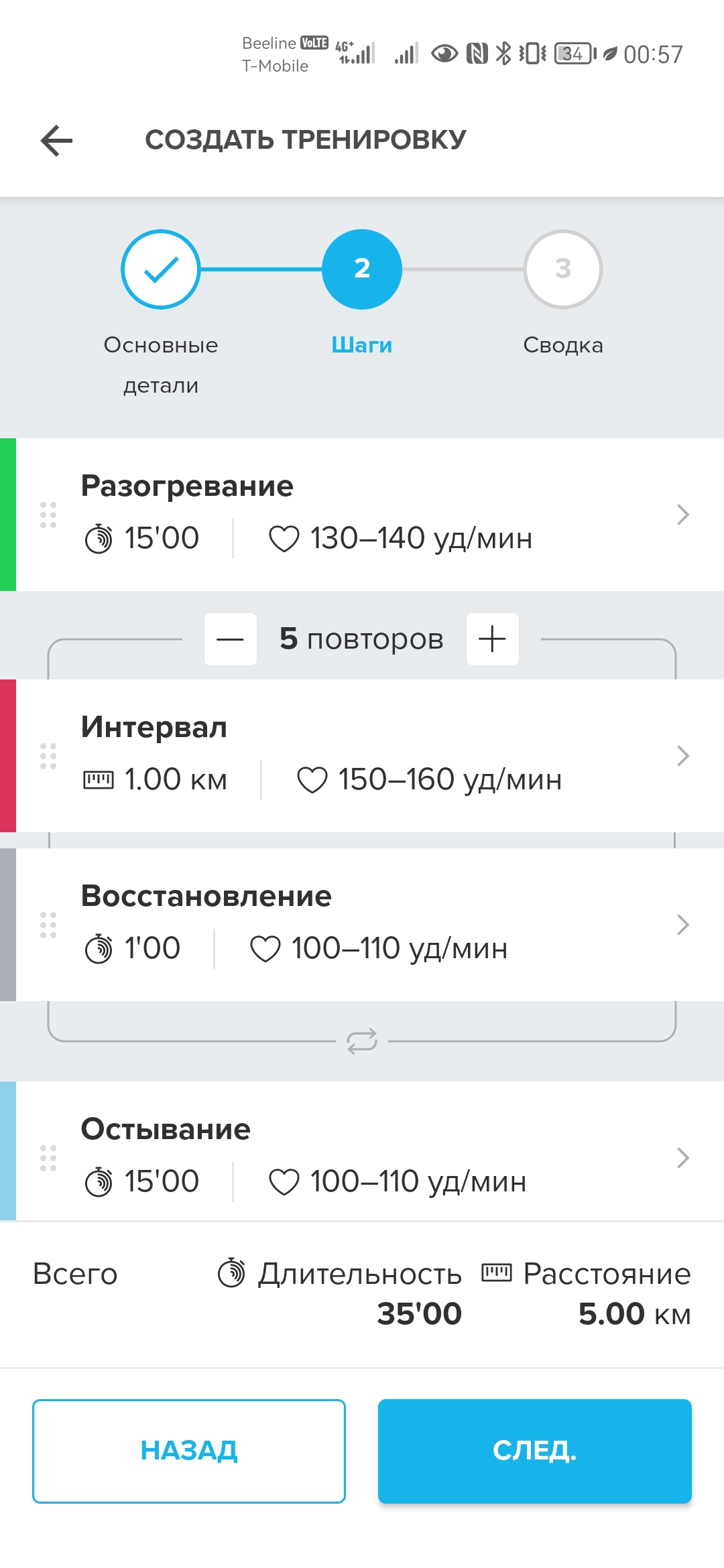
Task: Tap the drag handle on Разогревание step
Action: pos(48,515)
